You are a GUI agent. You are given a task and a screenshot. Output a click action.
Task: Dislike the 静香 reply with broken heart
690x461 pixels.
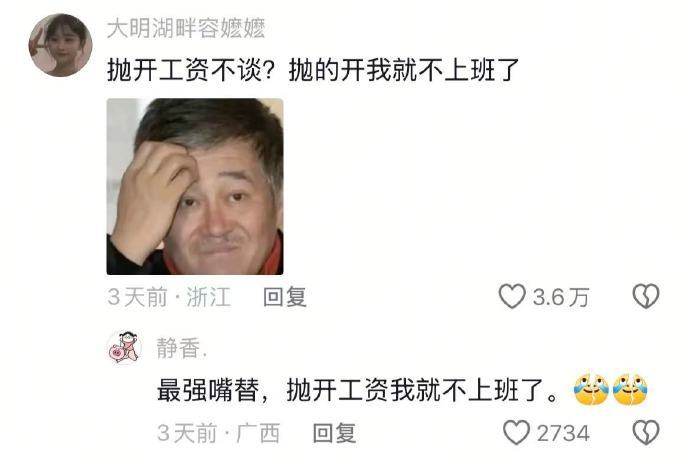point(646,432)
